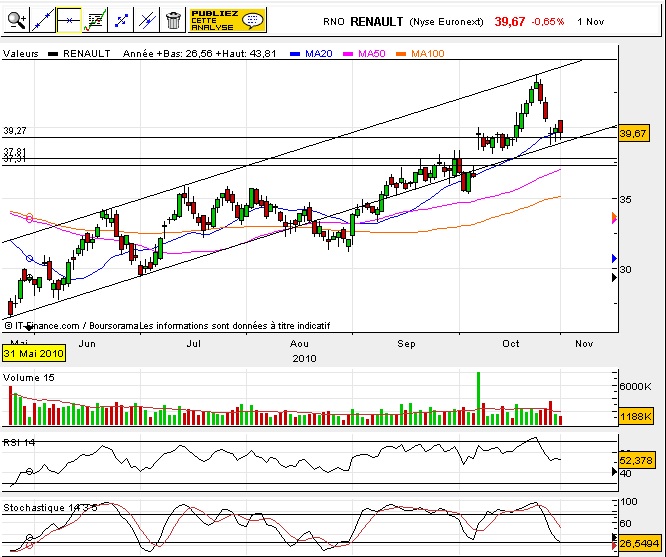Click the small circle marker on MA20 line
The width and height of the screenshot is (666, 557).
click(29, 258)
